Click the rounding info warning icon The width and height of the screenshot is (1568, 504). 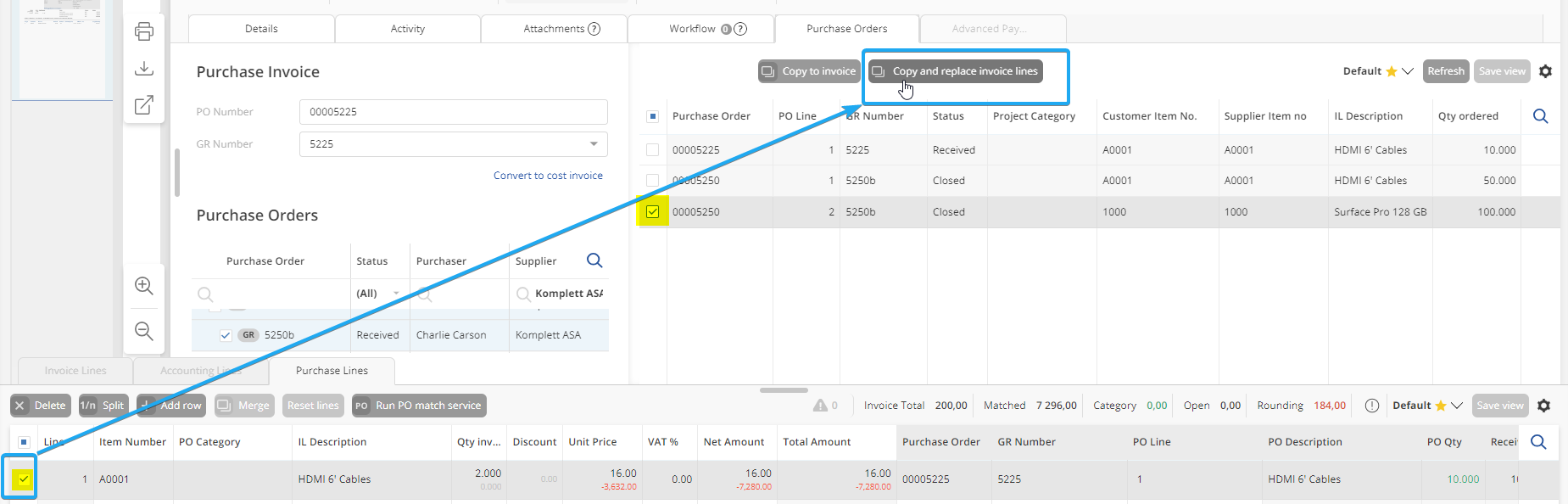pos(1371,406)
